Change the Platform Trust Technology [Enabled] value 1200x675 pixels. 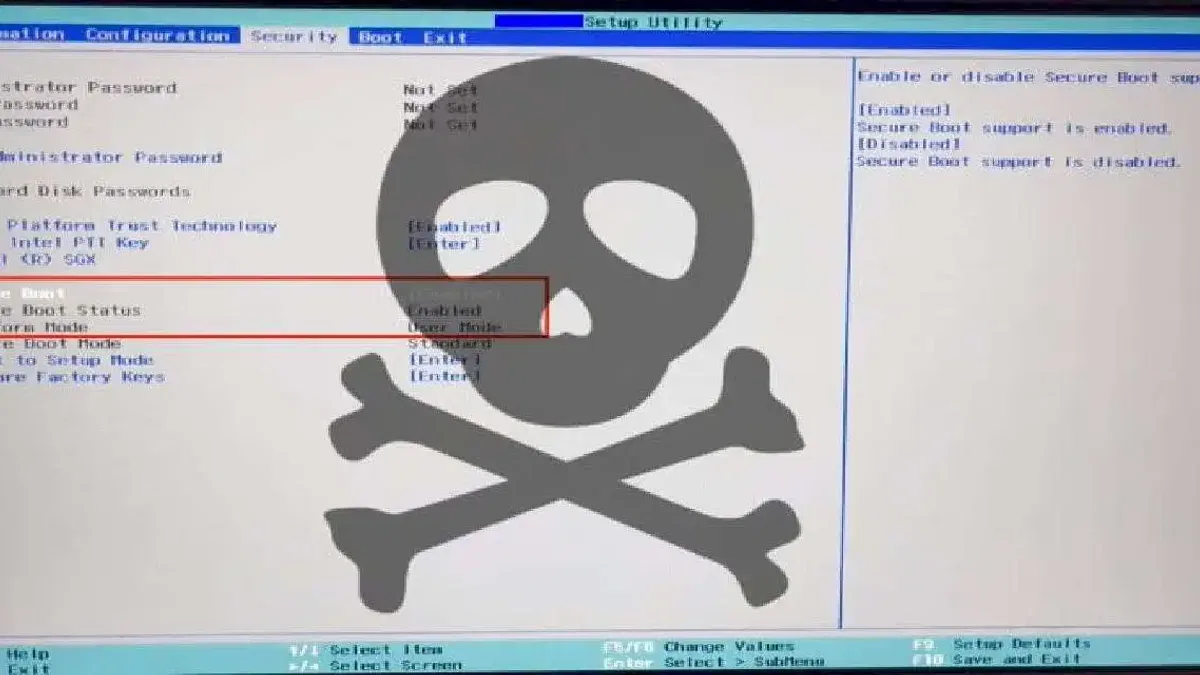[x=453, y=228]
